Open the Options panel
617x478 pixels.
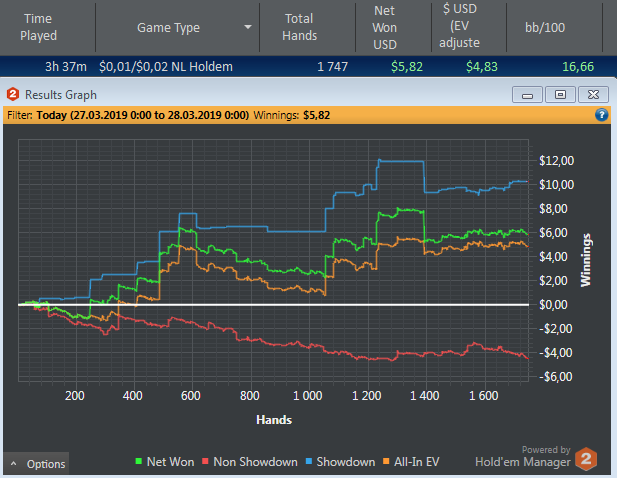tap(37, 464)
